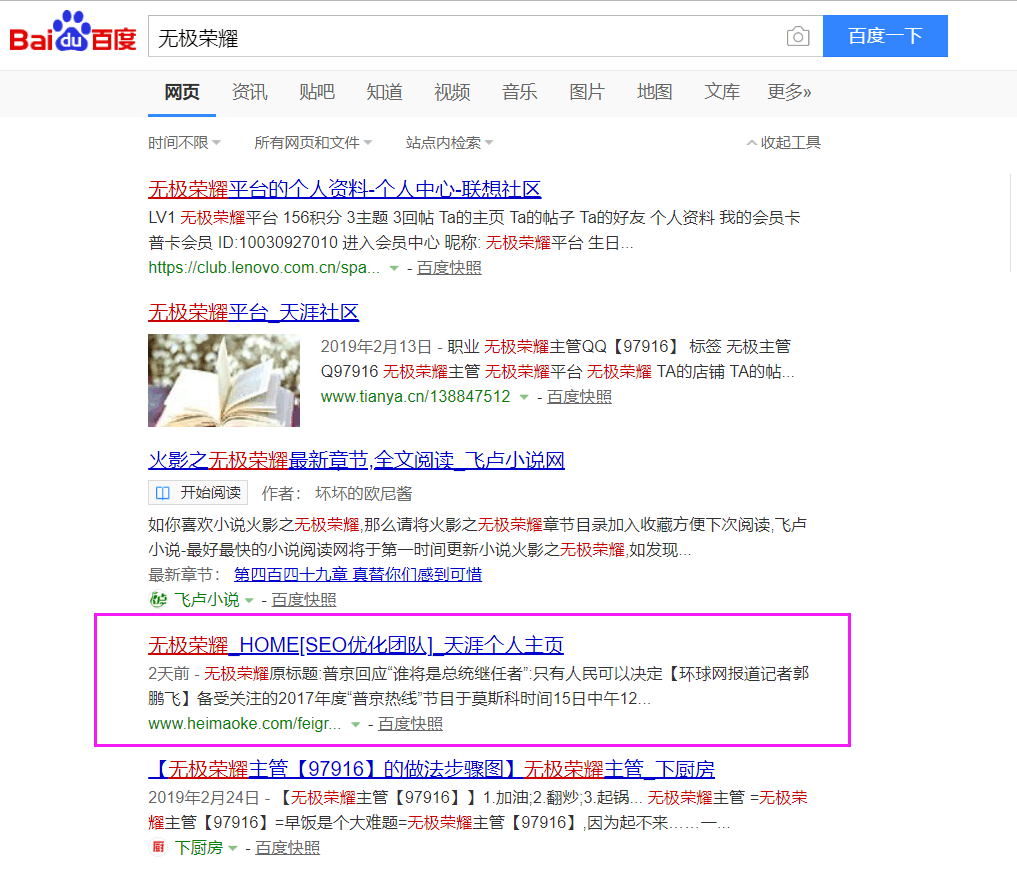This screenshot has width=1017, height=876.
Task: Open result 无极荣耀_HOME[SEO优化团队]_天涯个人主页
Action: 355,645
